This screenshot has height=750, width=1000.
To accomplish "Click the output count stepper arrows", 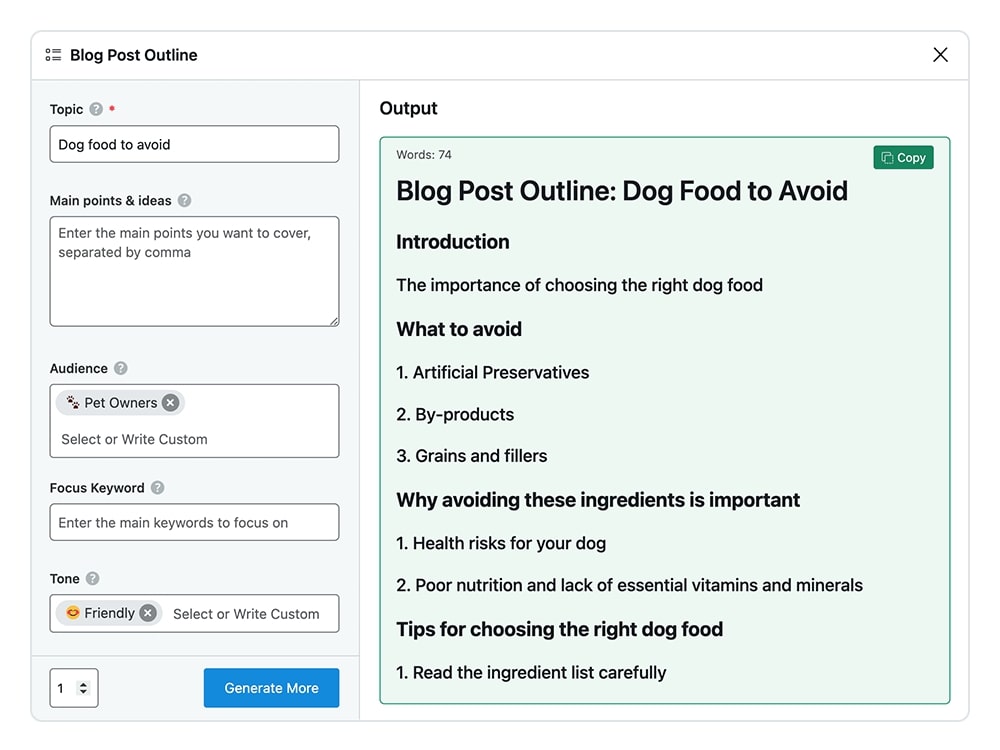I will 83,688.
